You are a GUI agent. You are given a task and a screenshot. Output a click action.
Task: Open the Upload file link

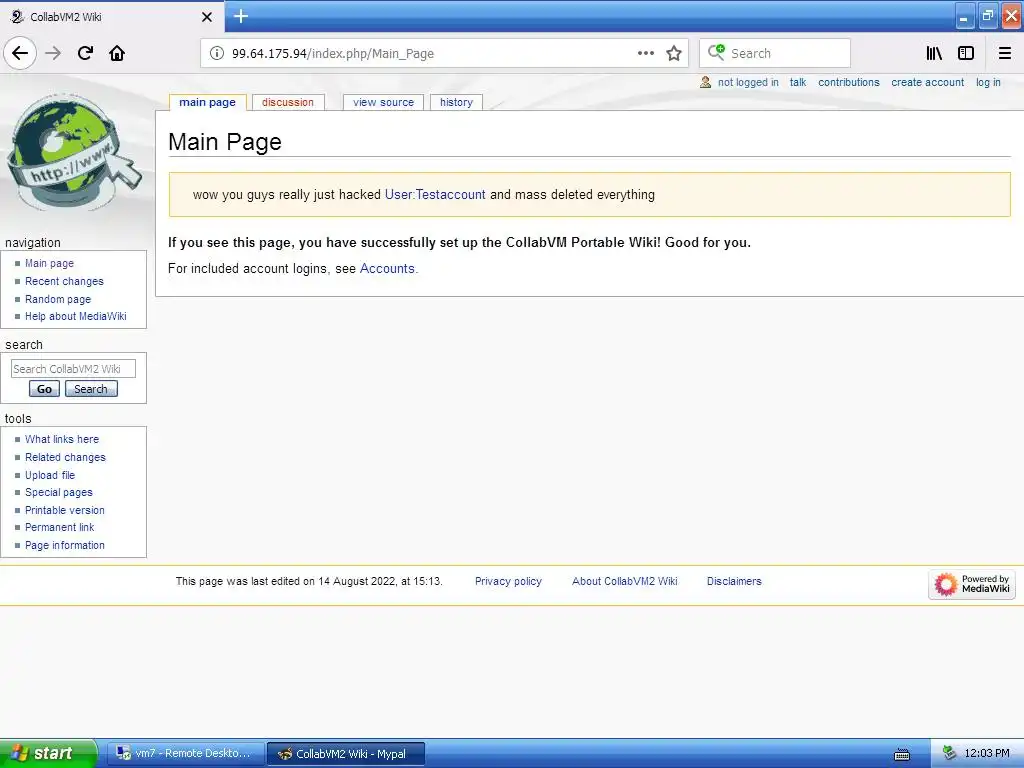pos(50,475)
